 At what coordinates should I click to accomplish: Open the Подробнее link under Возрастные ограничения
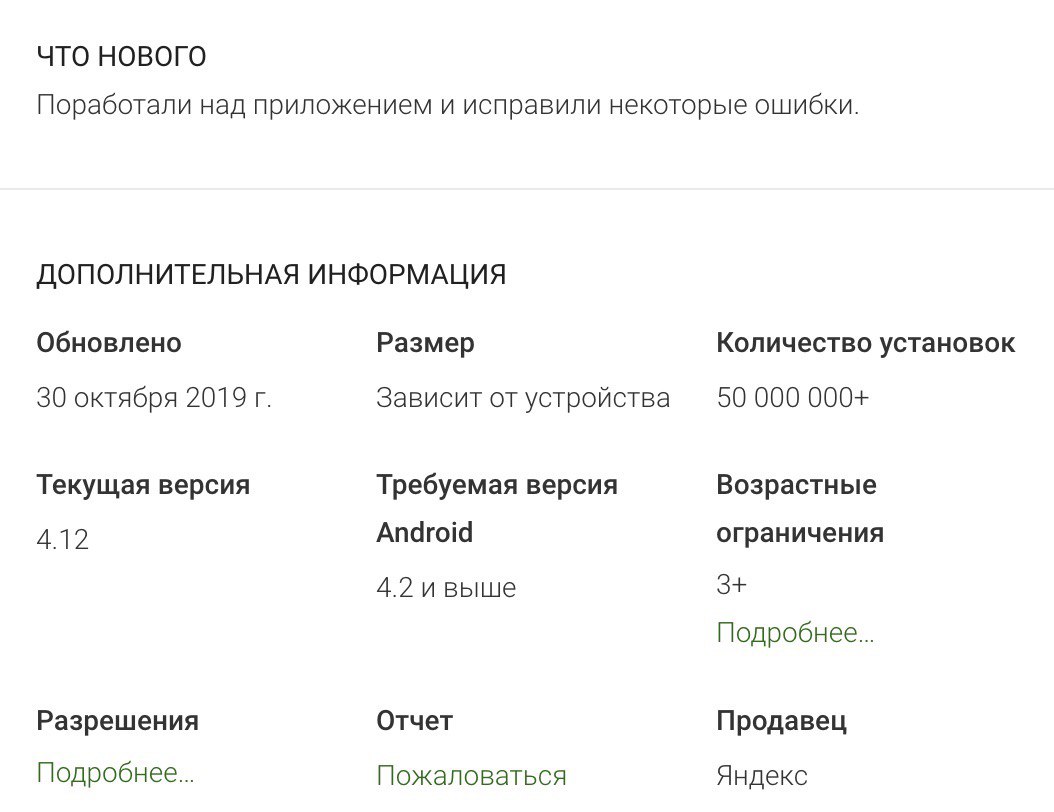[x=795, y=633]
